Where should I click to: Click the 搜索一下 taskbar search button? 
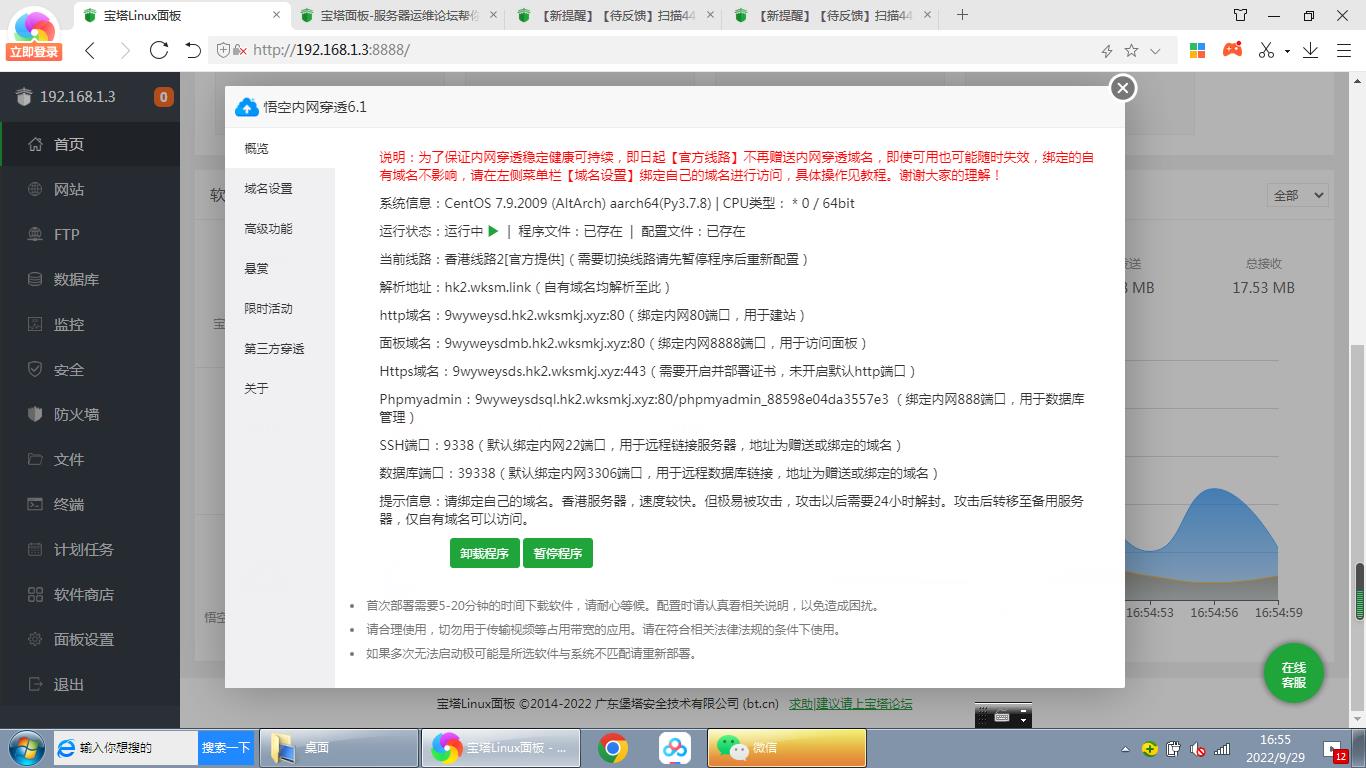pyautogui.click(x=226, y=747)
